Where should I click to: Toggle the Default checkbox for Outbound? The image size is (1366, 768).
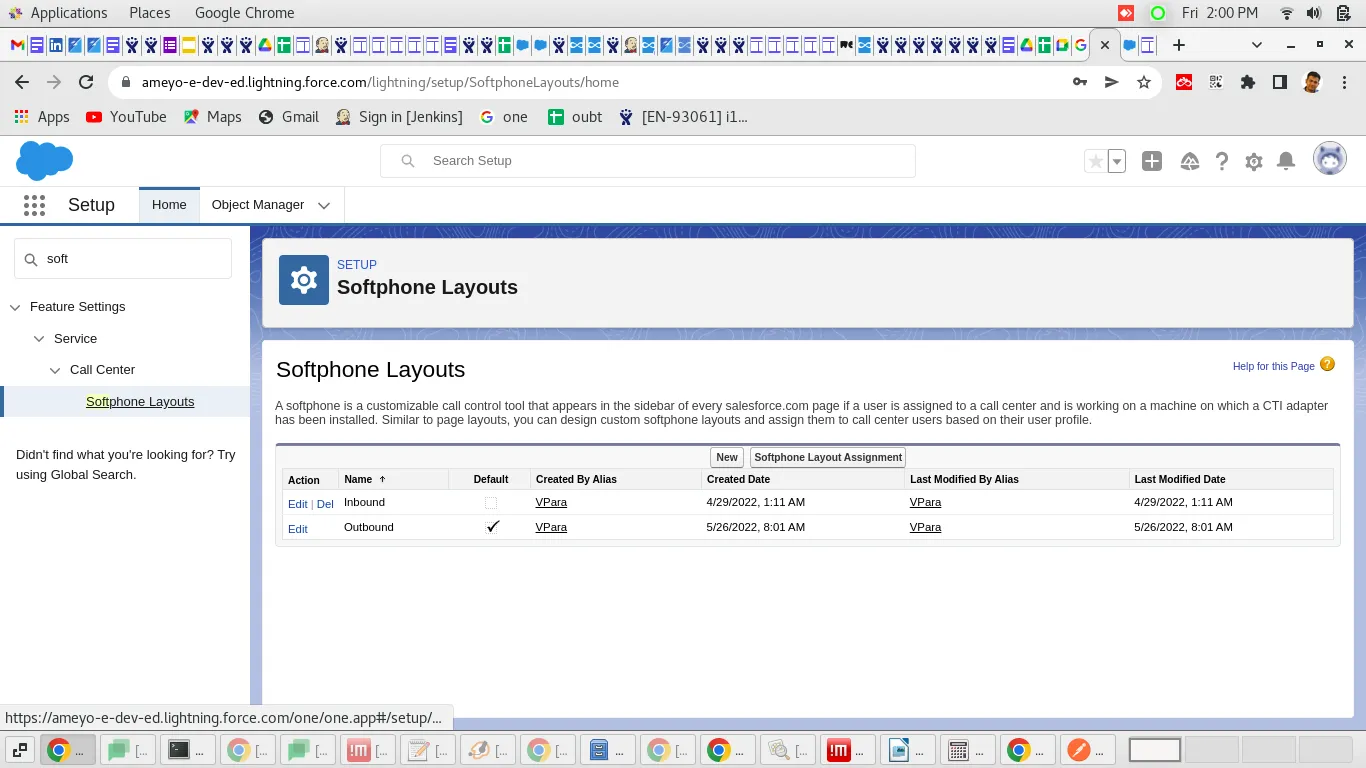pos(491,527)
